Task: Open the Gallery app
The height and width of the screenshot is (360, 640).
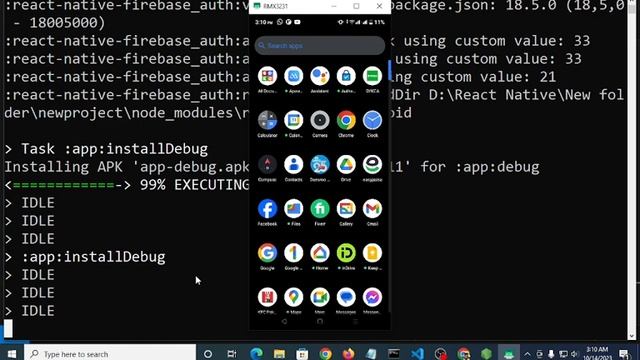Action: [x=346, y=209]
